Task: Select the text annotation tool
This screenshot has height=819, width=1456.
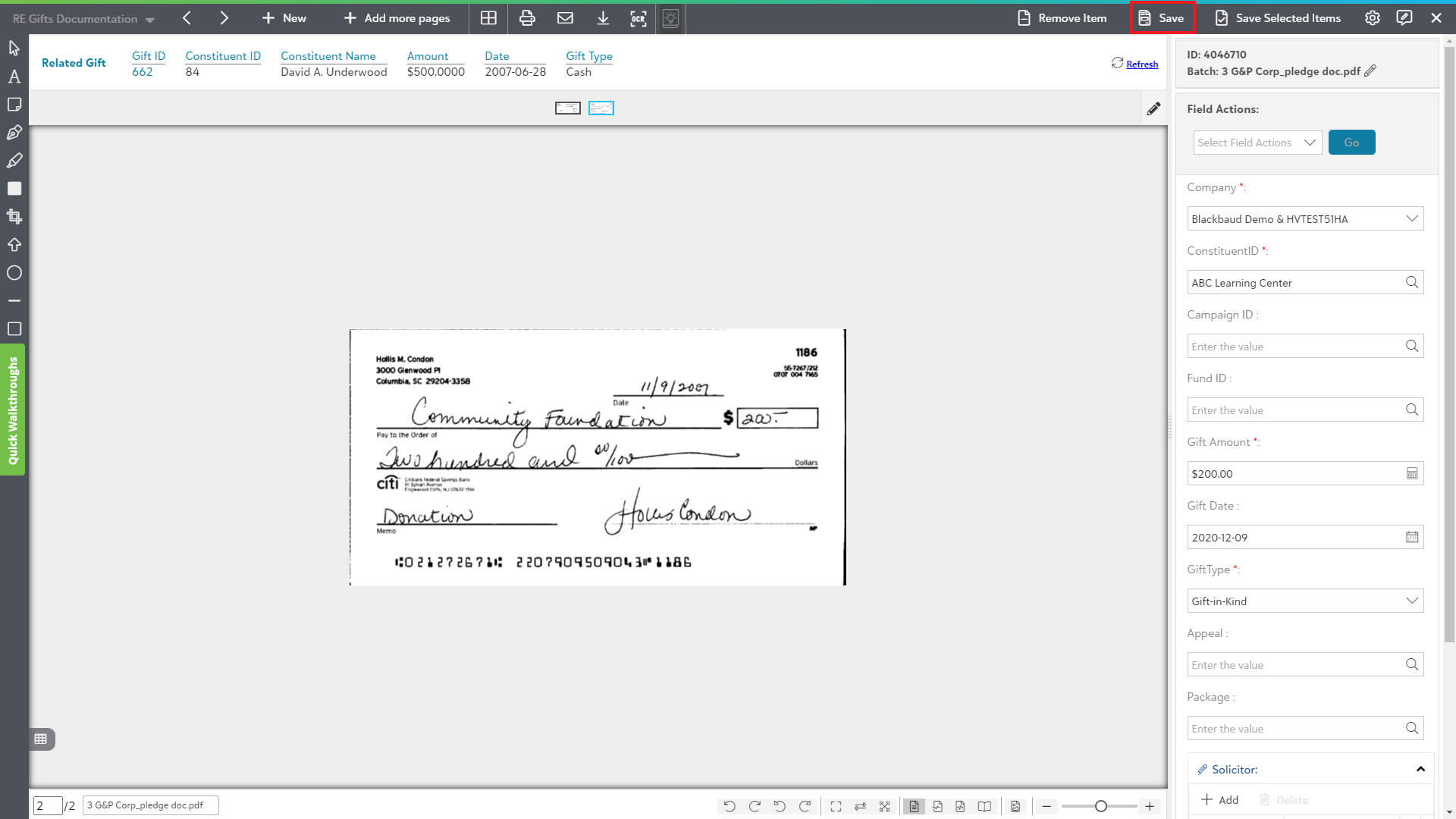Action: tap(14, 77)
